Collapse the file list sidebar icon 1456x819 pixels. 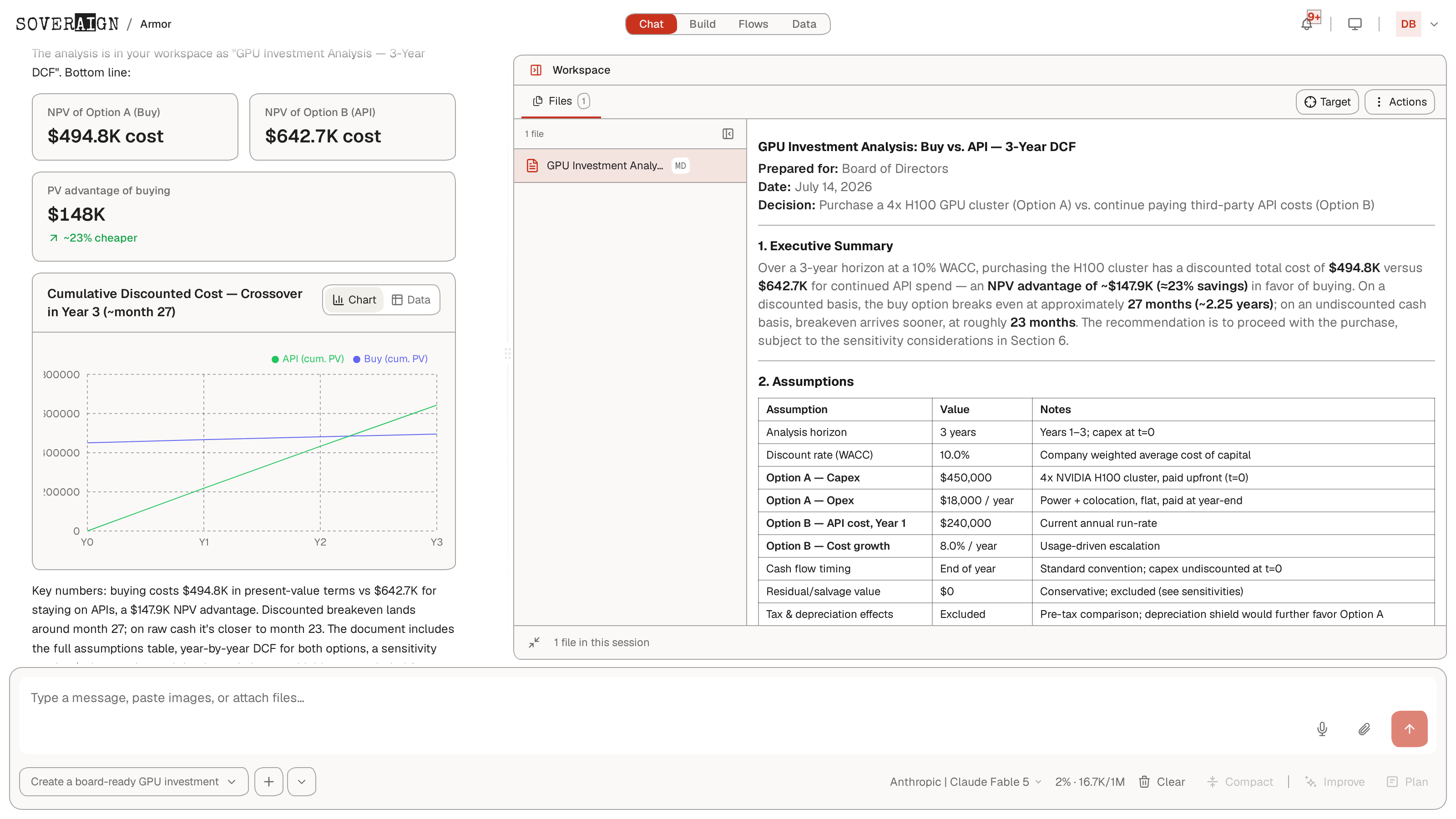tap(728, 134)
